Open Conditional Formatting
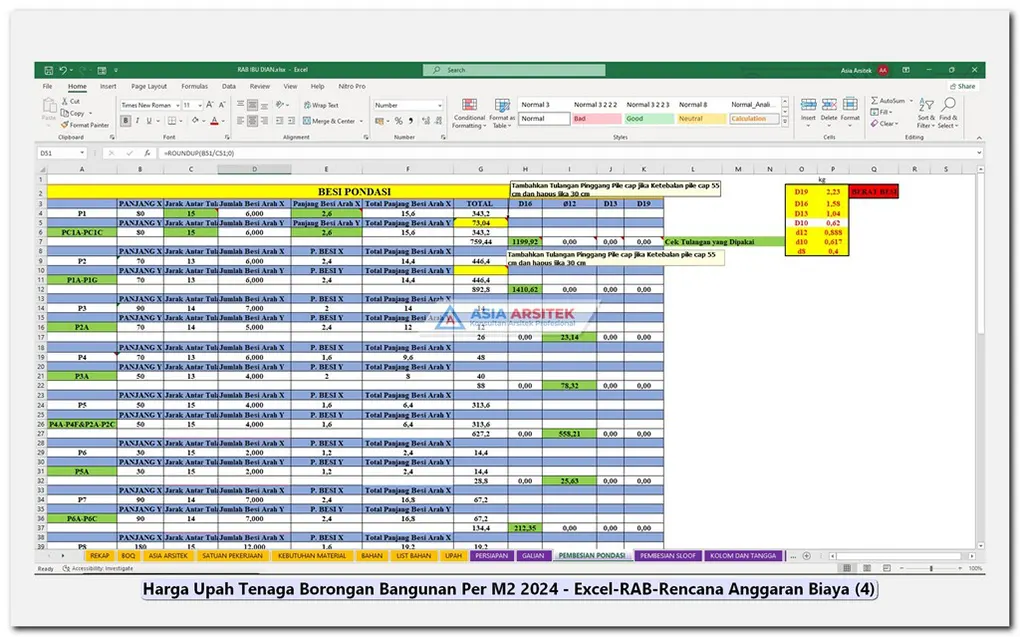 coord(469,113)
